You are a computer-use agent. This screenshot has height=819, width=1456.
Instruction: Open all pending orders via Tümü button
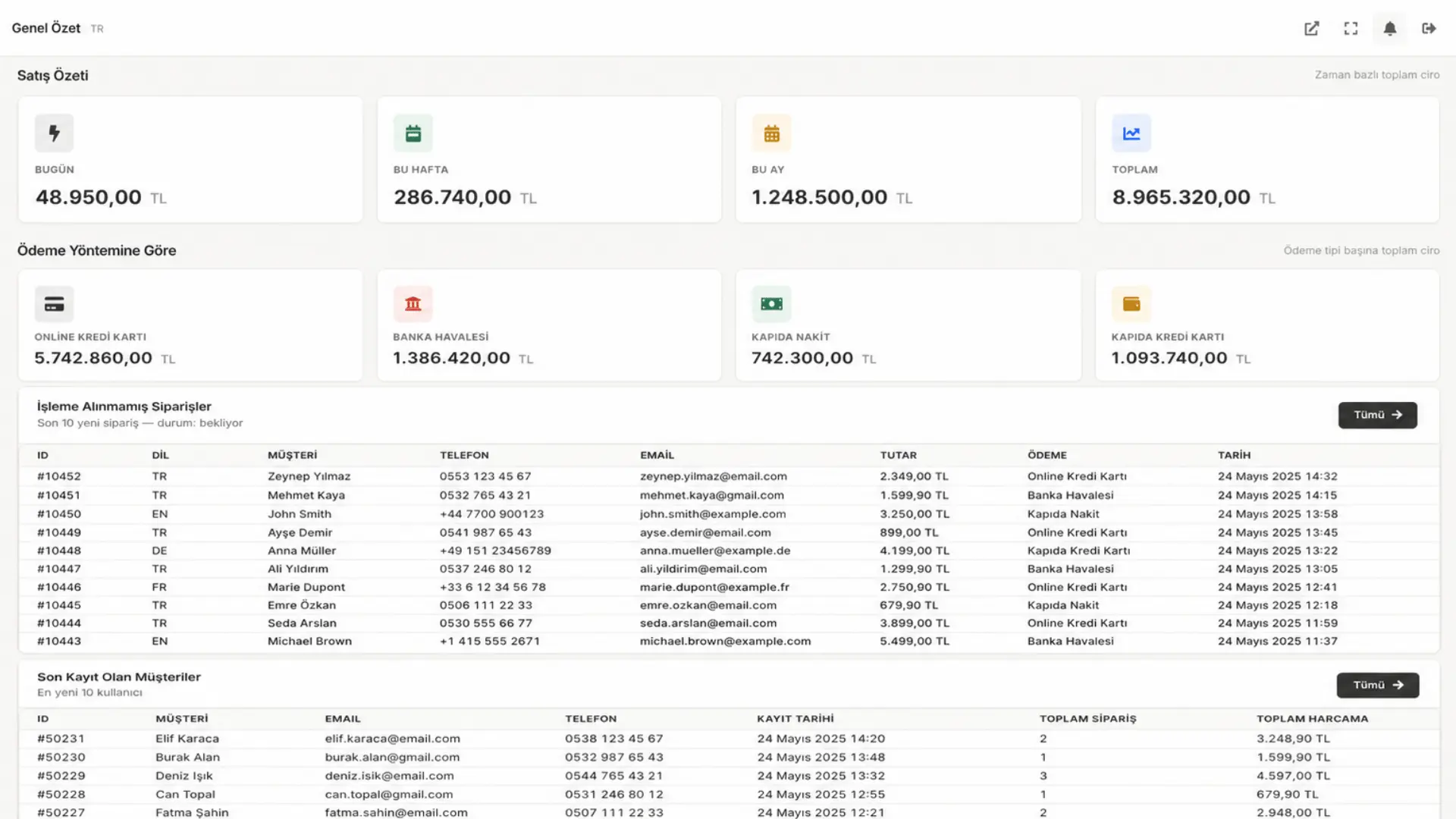coord(1377,415)
